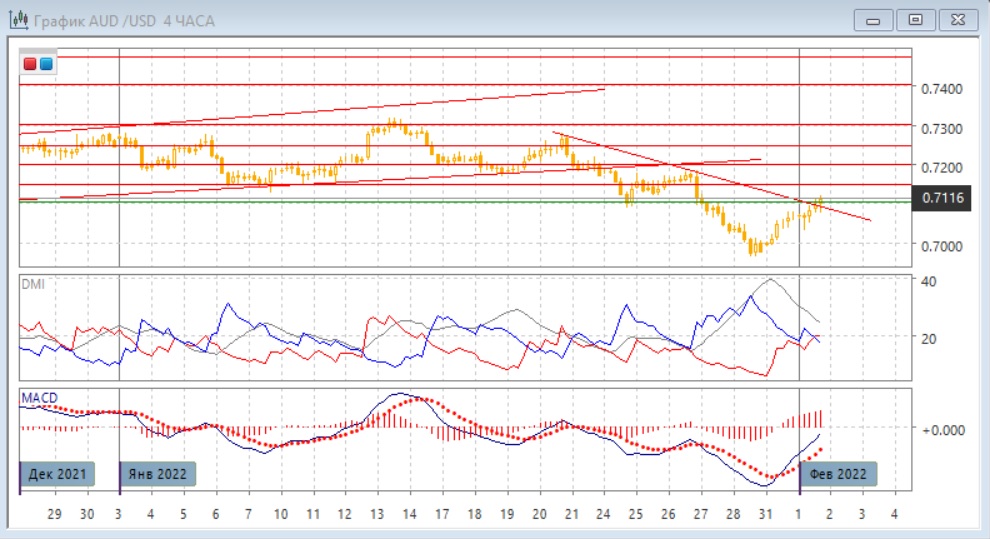Viewport: 990px width, 539px height.
Task: Click the 0.7400 price axis label
Action: [x=942, y=89]
